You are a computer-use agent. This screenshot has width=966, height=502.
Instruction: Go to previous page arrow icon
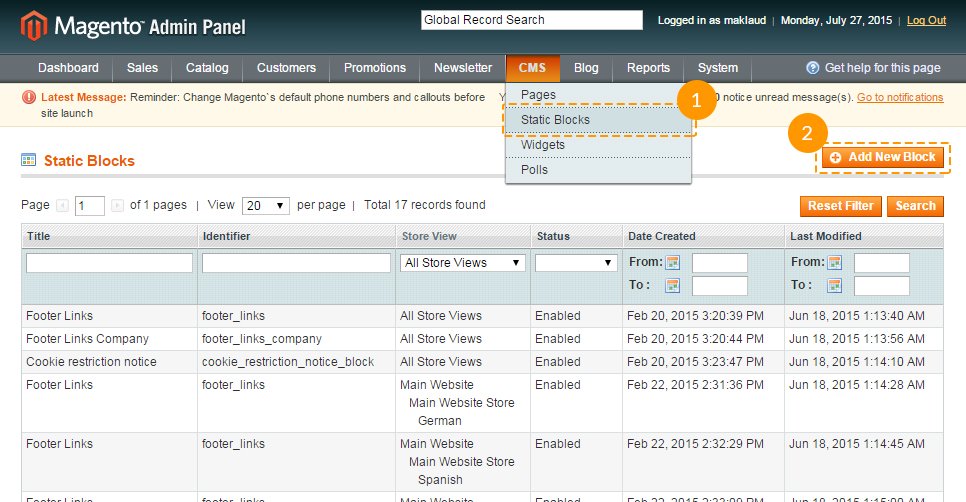(x=62, y=205)
